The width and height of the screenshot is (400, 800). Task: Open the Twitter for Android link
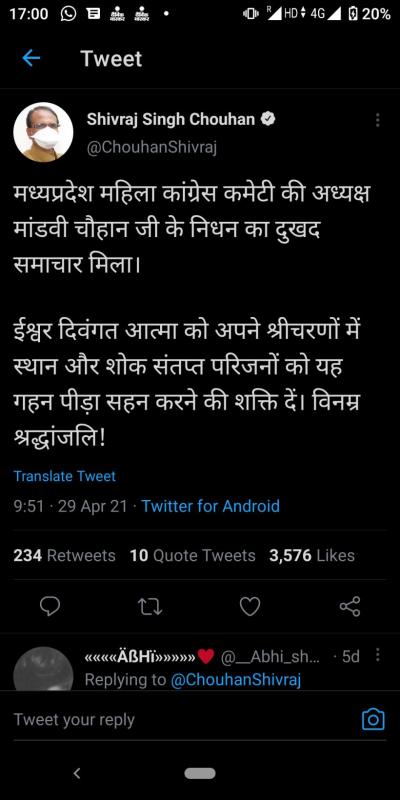click(x=210, y=506)
